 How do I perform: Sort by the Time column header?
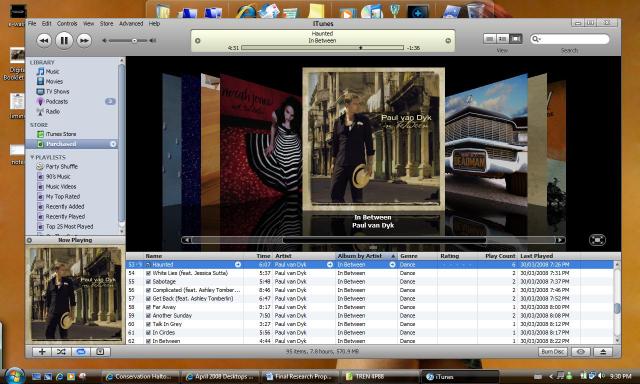(x=258, y=256)
